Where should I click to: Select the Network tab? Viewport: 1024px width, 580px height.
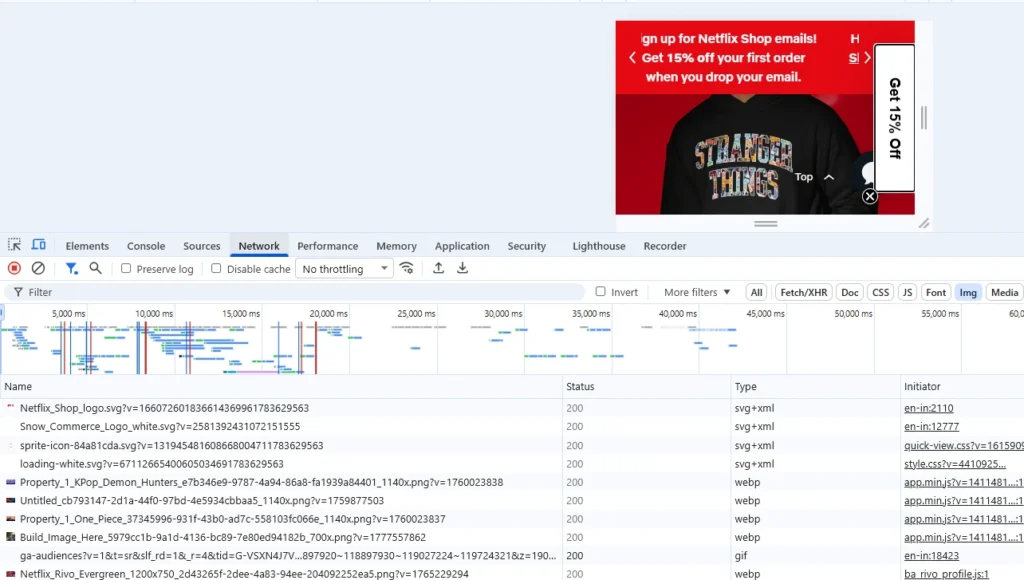click(259, 246)
